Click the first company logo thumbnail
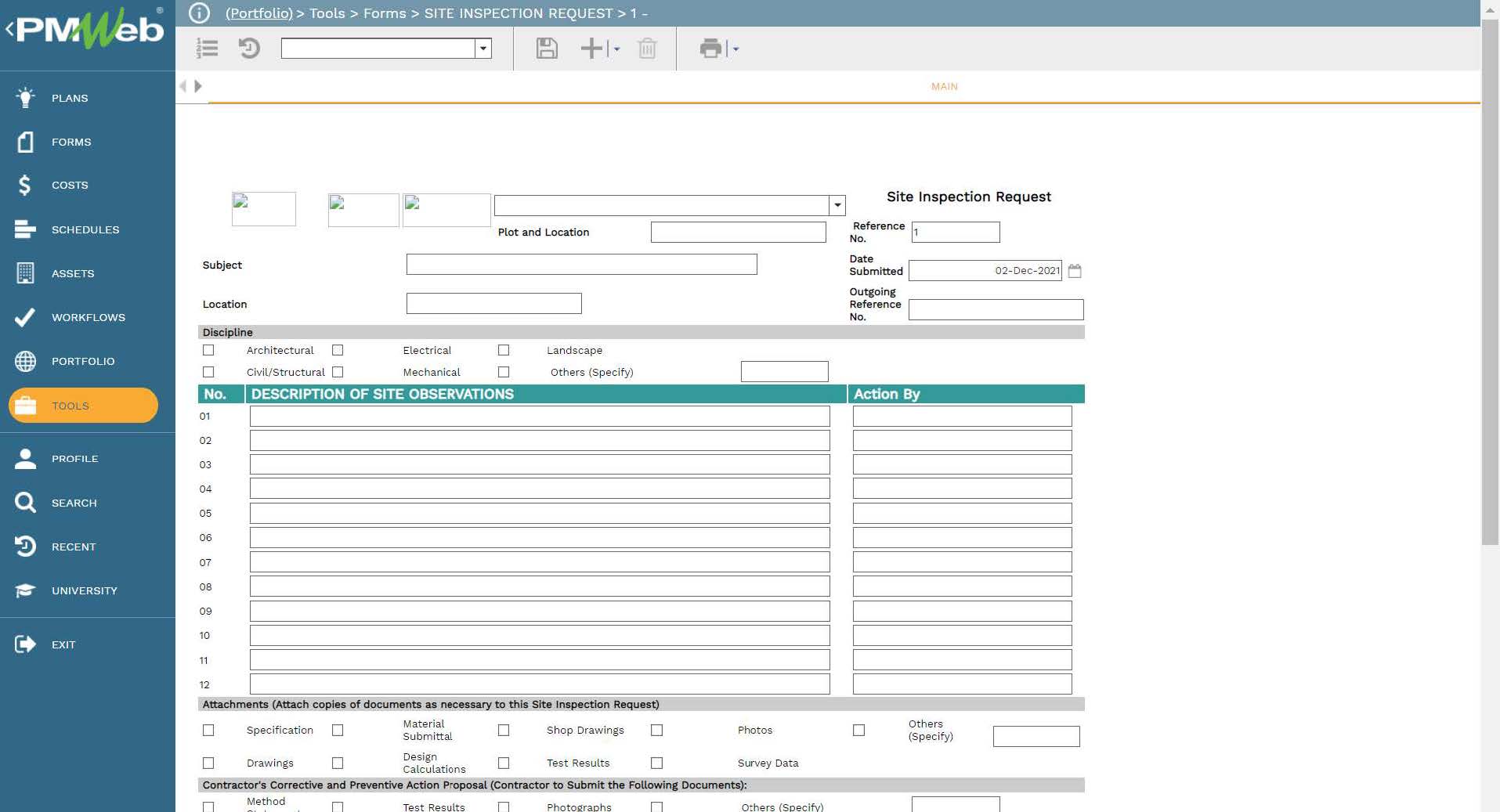1500x812 pixels. point(264,209)
